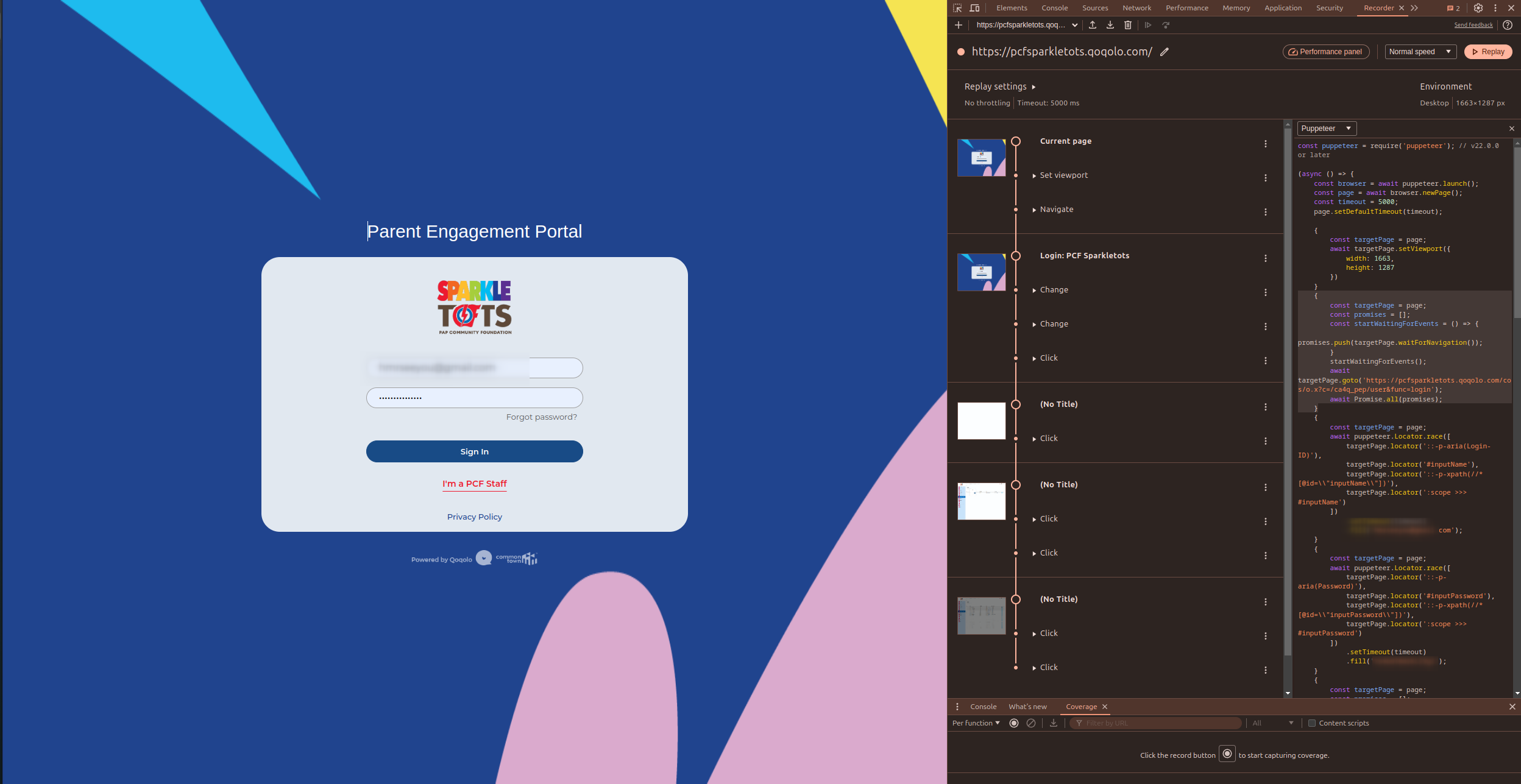
Task: Expand the Navigate step
Action: tap(1057, 210)
